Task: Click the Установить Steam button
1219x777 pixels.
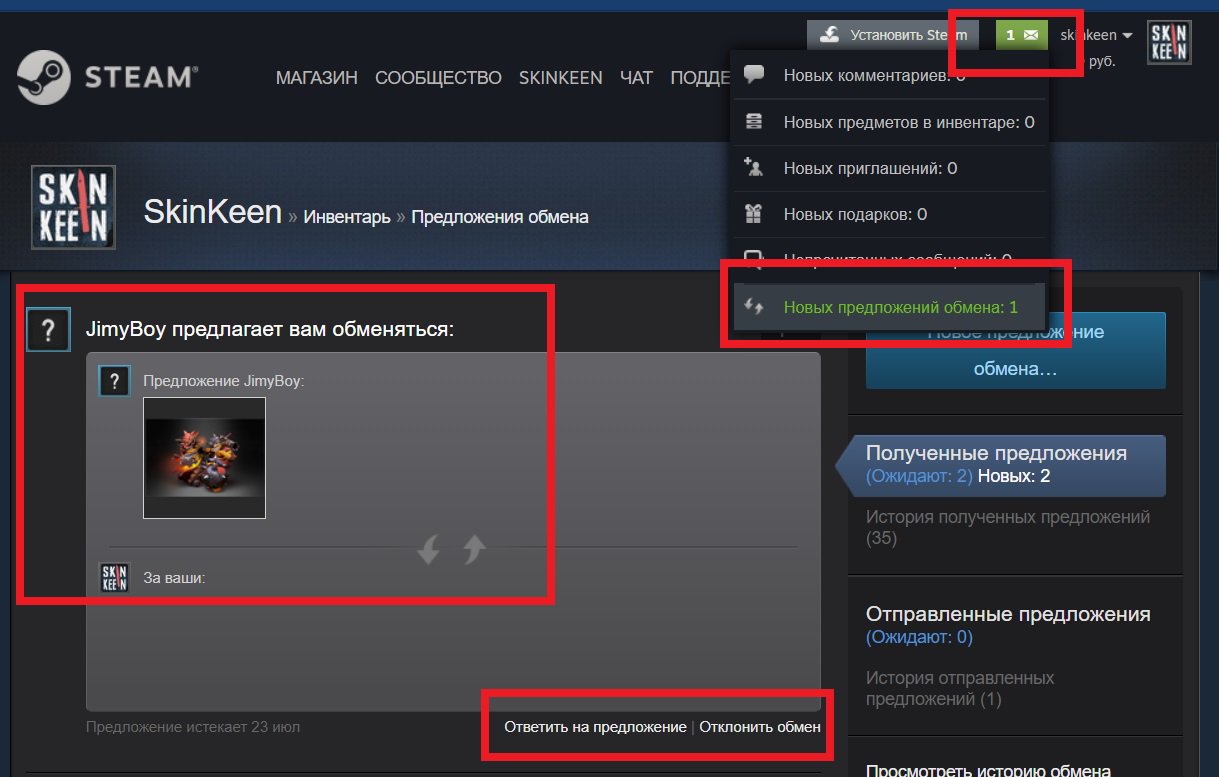Action: coord(894,35)
